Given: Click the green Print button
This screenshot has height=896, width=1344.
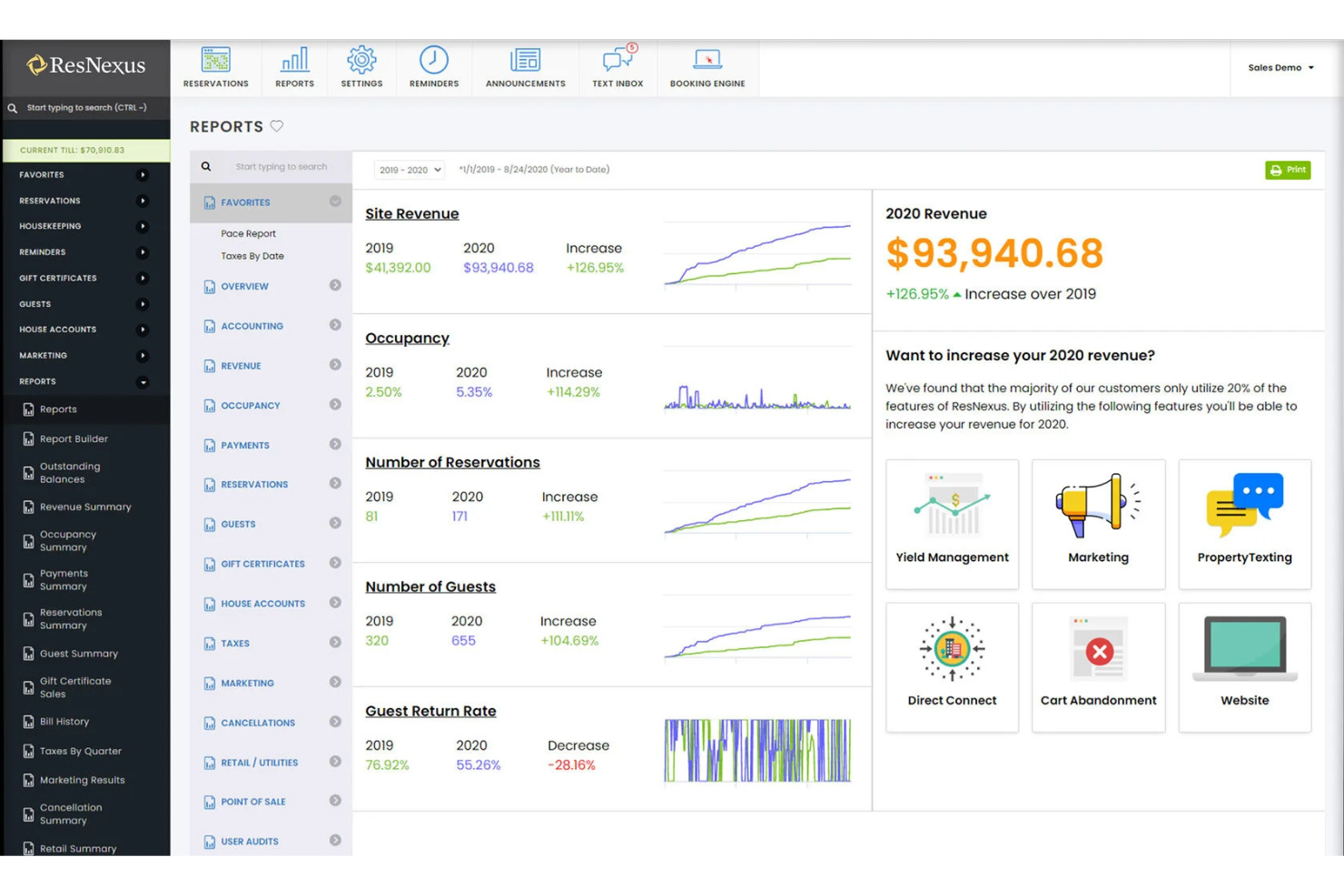Looking at the screenshot, I should click(1288, 170).
